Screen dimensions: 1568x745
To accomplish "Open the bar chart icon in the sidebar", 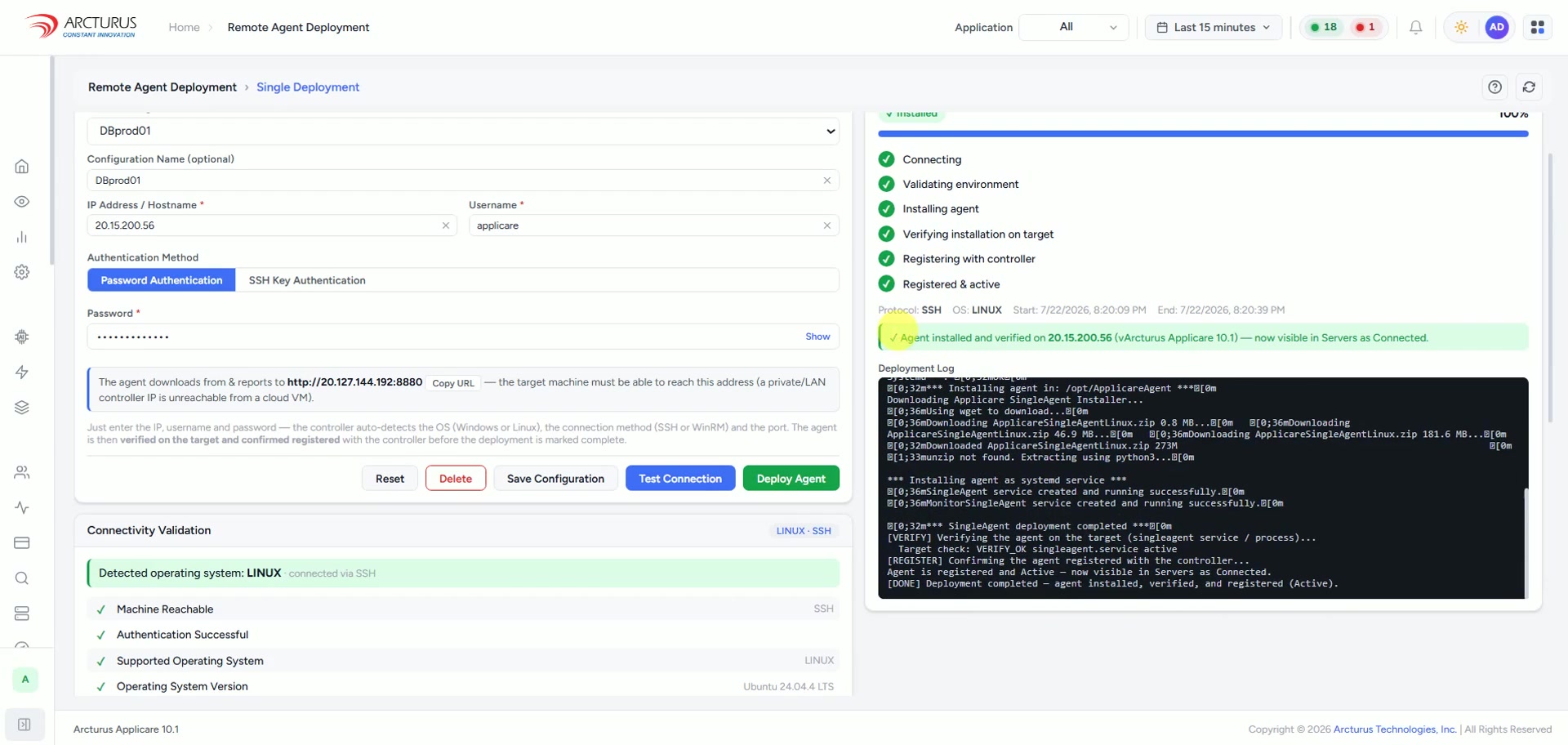I will (x=22, y=237).
